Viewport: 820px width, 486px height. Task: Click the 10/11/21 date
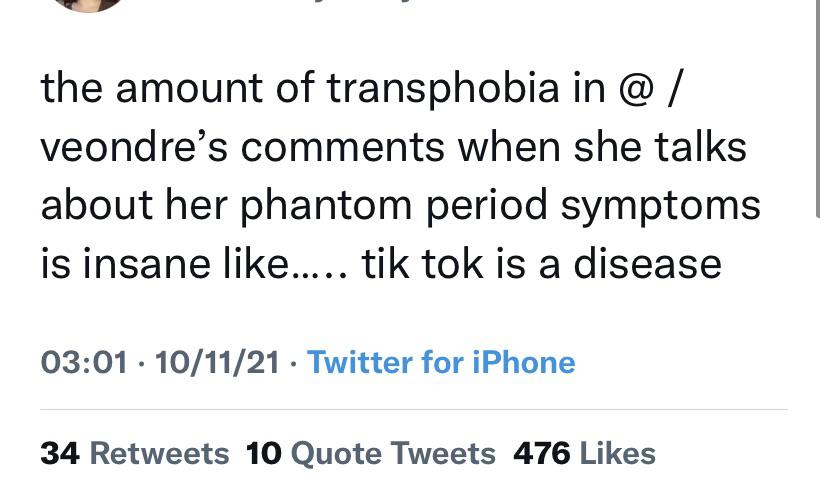click(215, 362)
